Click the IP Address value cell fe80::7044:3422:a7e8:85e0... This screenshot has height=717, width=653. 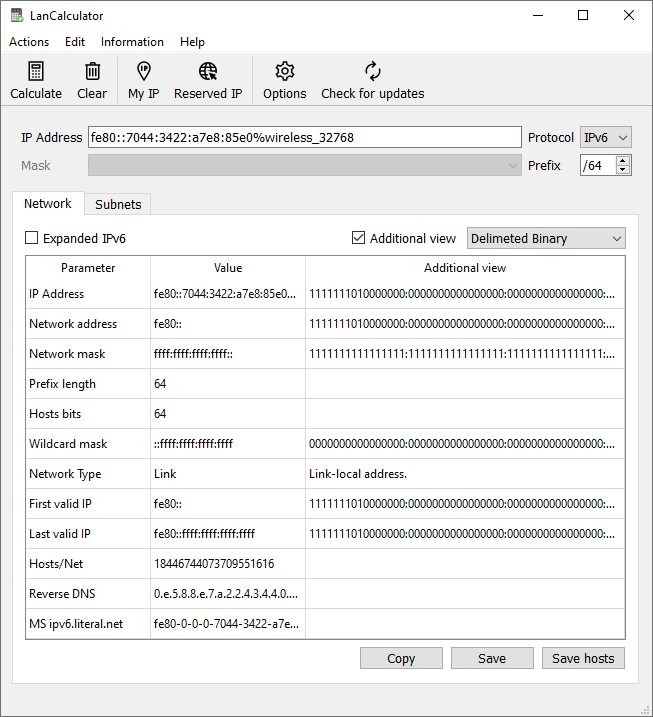click(228, 294)
